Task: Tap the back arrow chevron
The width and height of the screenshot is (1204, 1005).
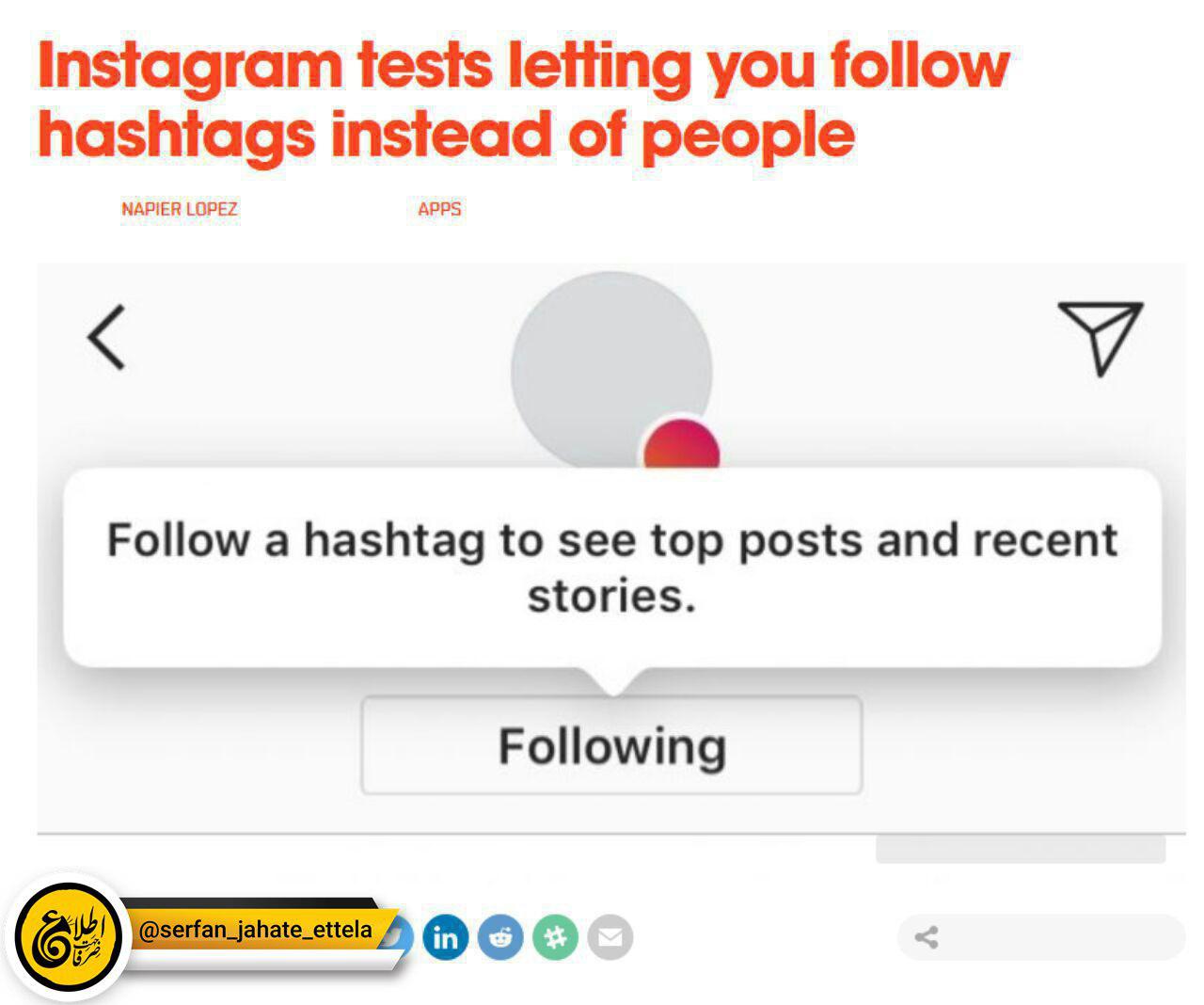Action: (106, 337)
